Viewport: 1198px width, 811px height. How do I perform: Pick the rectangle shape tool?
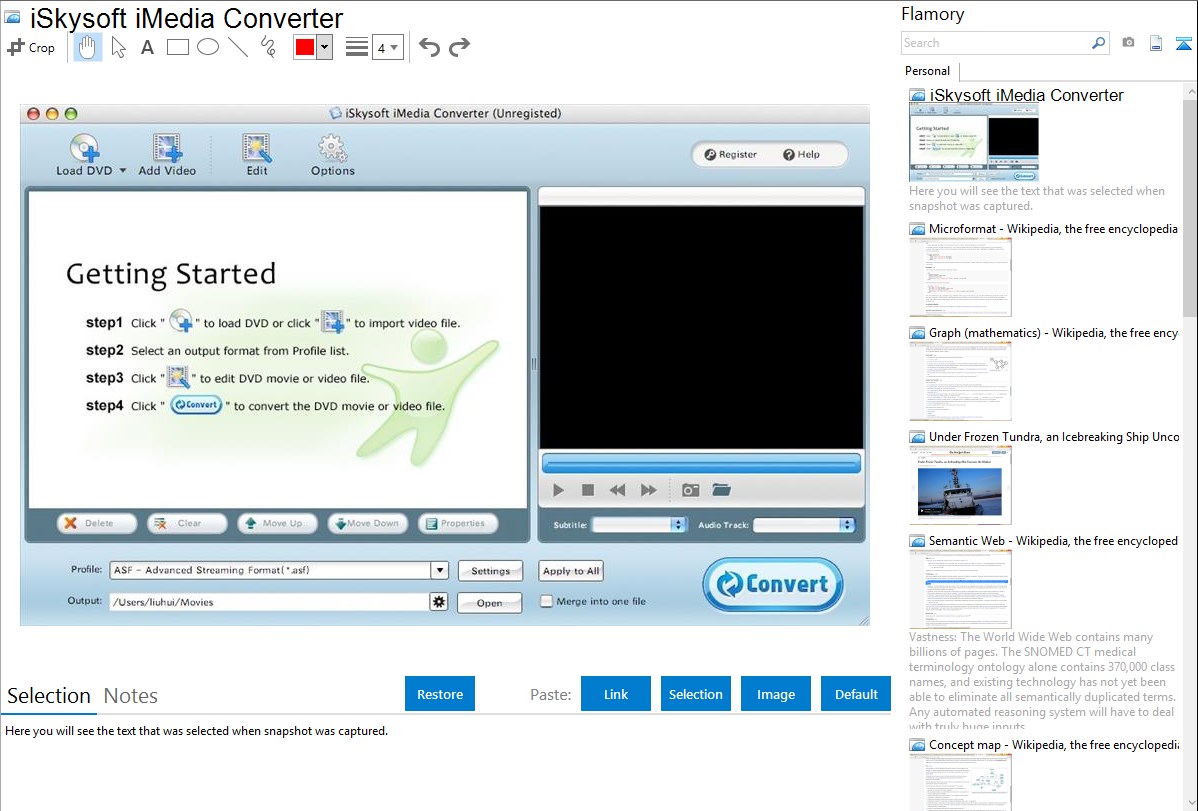point(177,47)
